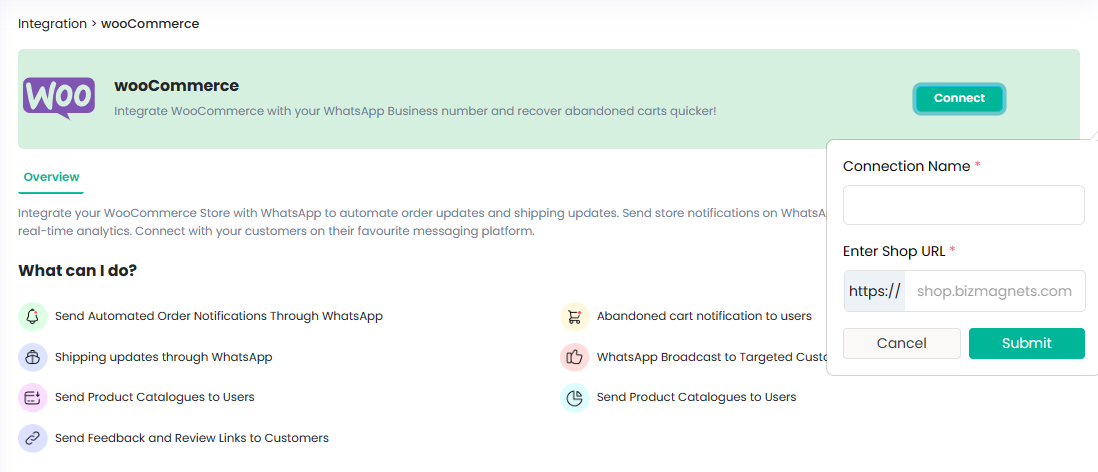Click the bell icon for order notifications
Viewport: 1098px width, 472px height.
click(33, 316)
